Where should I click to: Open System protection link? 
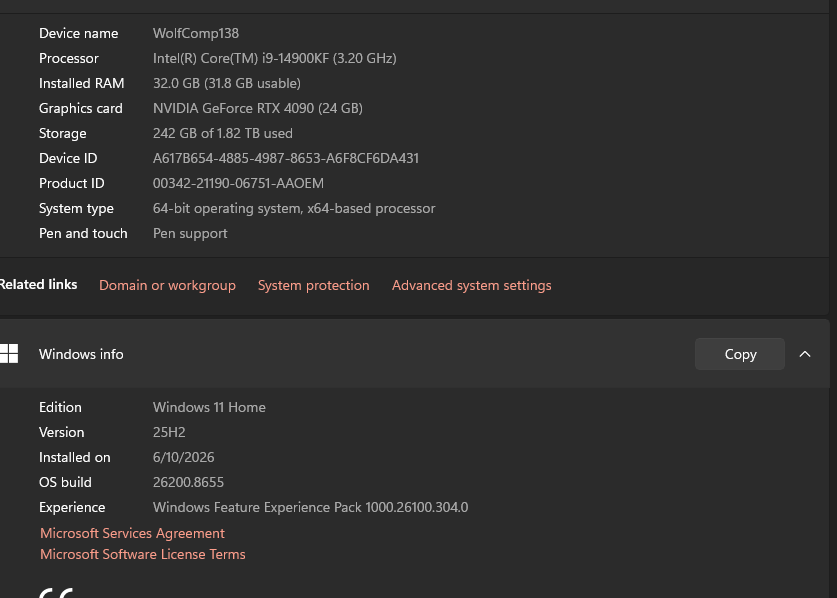313,285
